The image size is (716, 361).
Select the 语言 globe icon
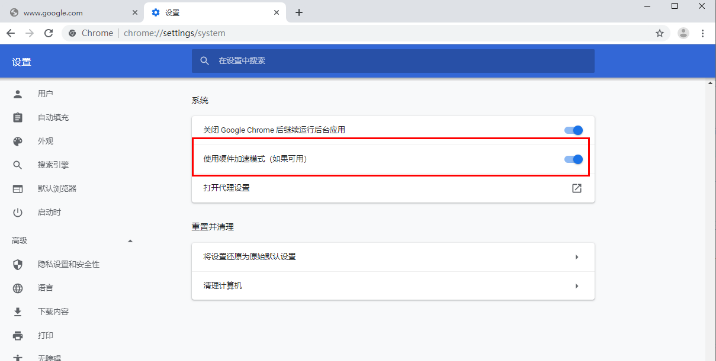point(17,288)
